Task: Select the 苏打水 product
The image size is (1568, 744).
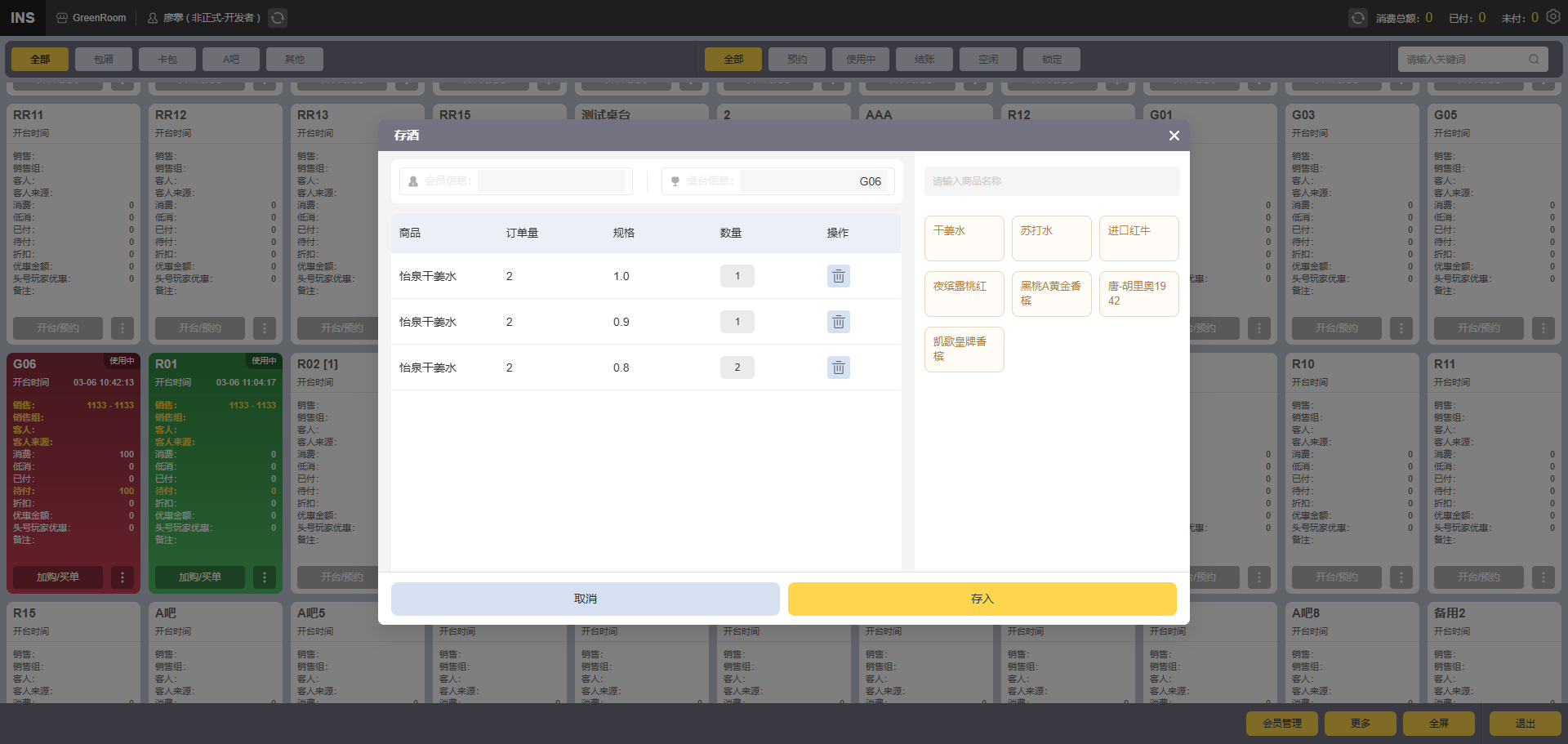Action: (1052, 238)
